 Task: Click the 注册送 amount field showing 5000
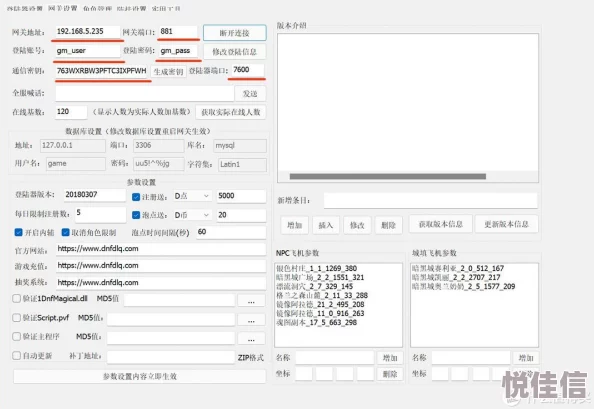[241, 196]
